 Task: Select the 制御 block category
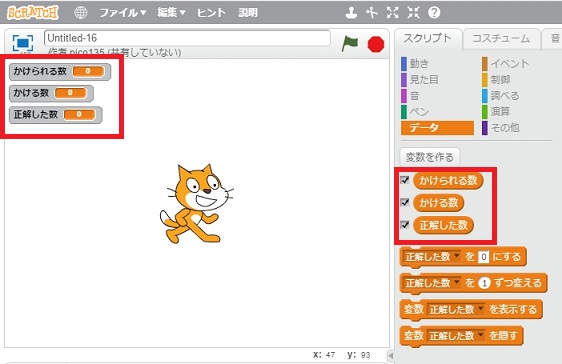496,80
